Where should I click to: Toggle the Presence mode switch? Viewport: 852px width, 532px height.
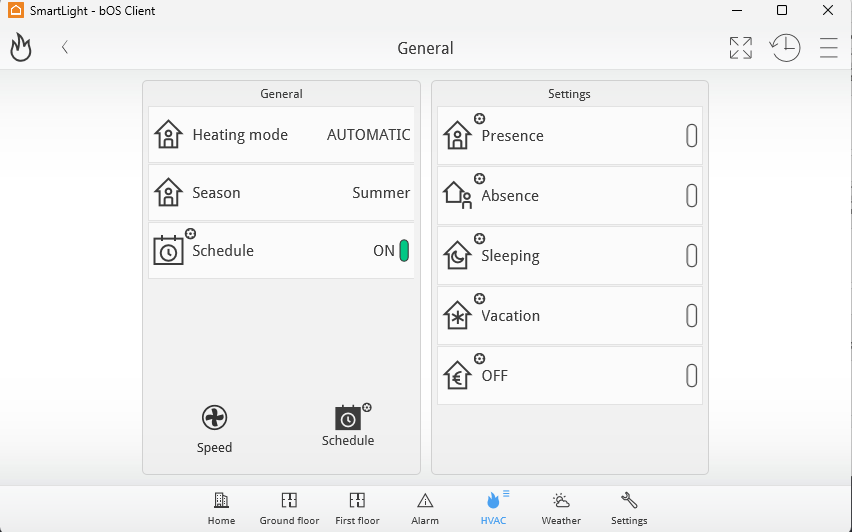[691, 135]
